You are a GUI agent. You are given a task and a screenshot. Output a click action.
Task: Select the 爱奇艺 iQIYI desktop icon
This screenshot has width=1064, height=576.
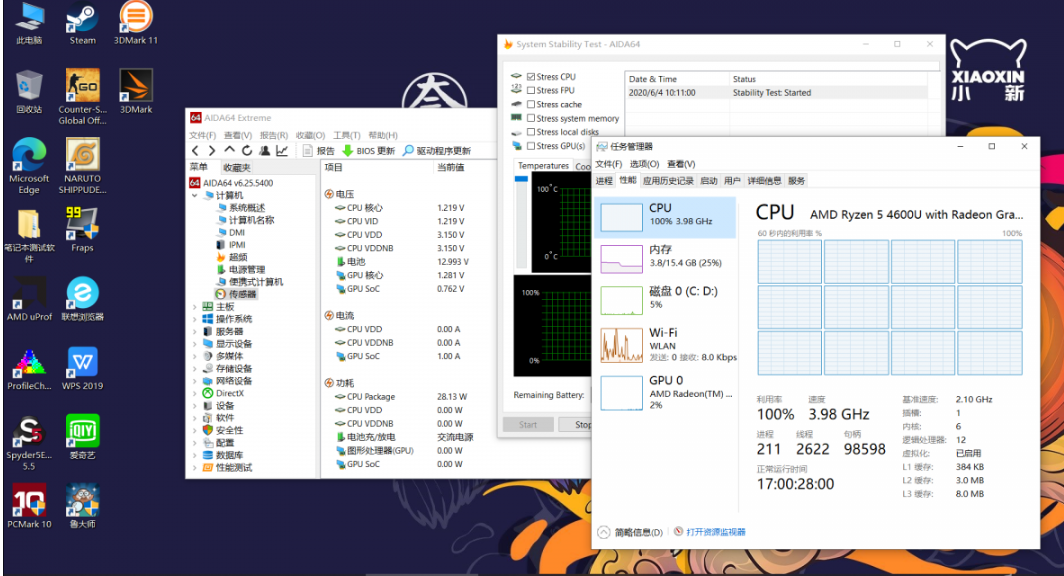pyautogui.click(x=82, y=437)
